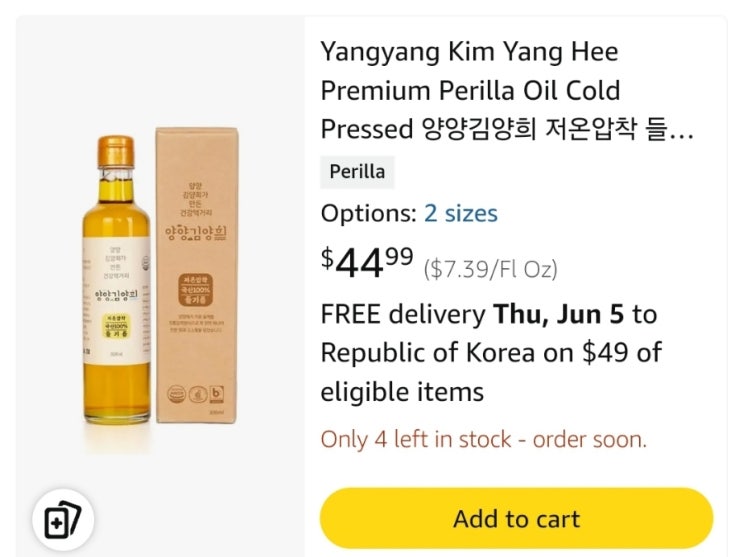Click the Only 4 left in stock notice
Image resolution: width=743 pixels, height=557 pixels.
(x=483, y=439)
